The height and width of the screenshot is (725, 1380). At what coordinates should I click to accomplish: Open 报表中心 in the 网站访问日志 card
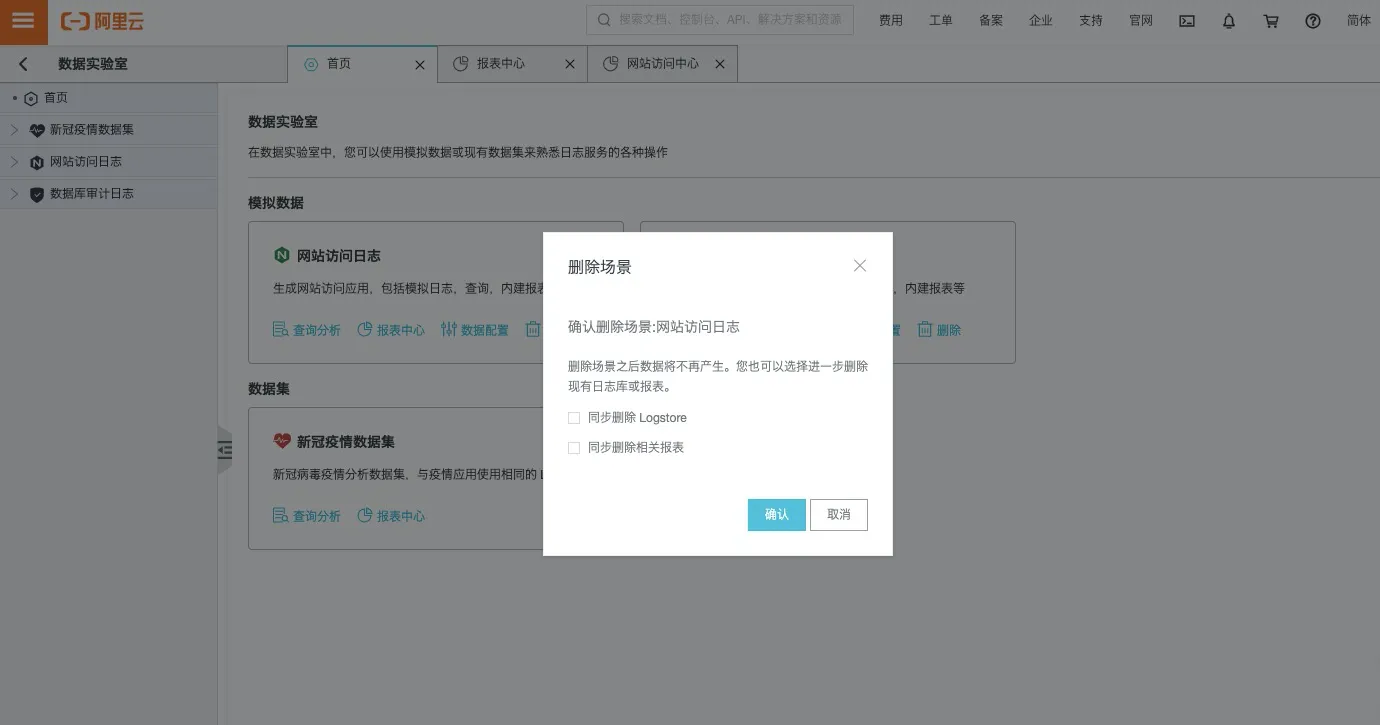point(391,330)
